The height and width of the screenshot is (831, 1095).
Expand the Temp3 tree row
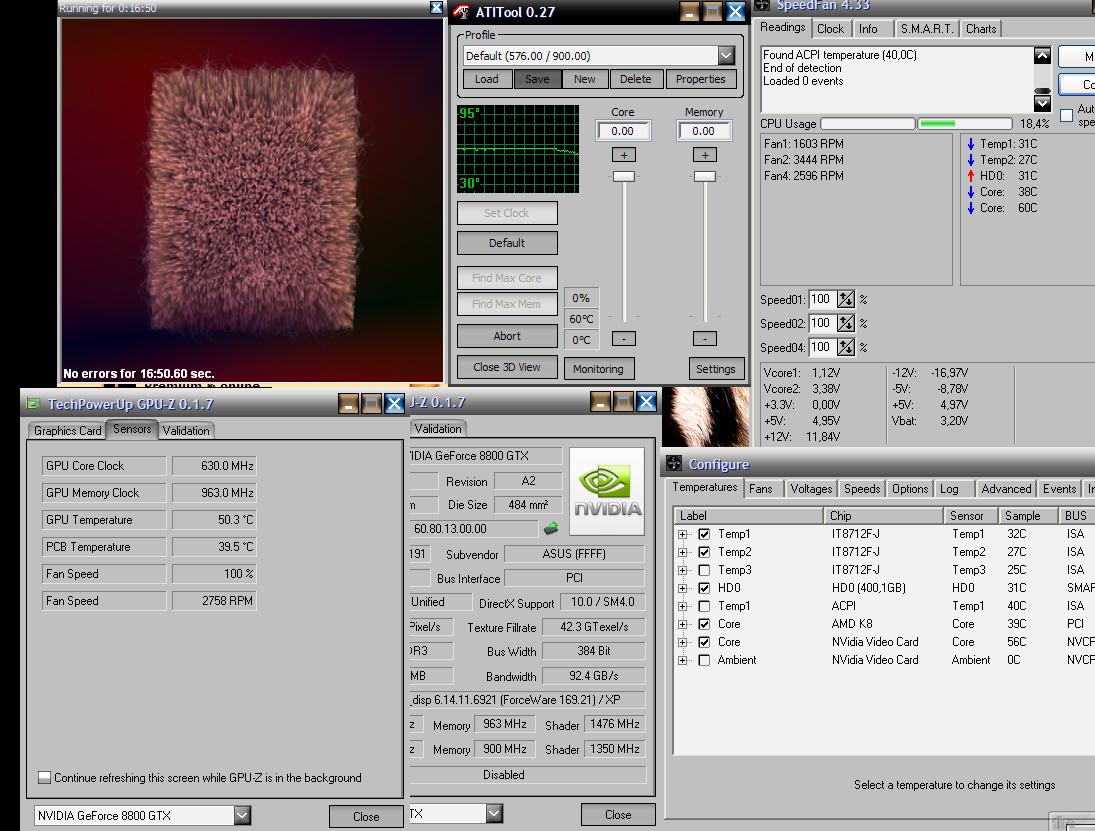pyautogui.click(x=682, y=570)
